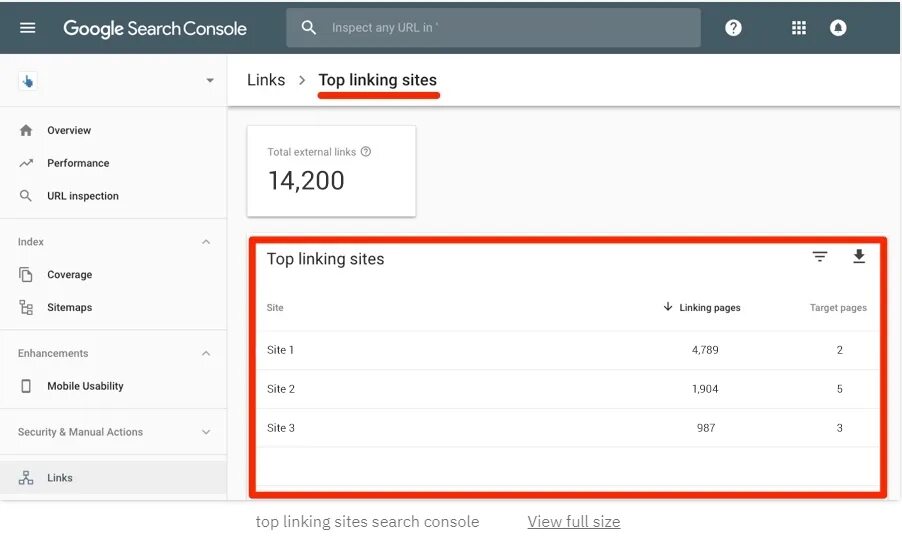Click the Total external links info icon
The image size is (902, 540).
[366, 152]
